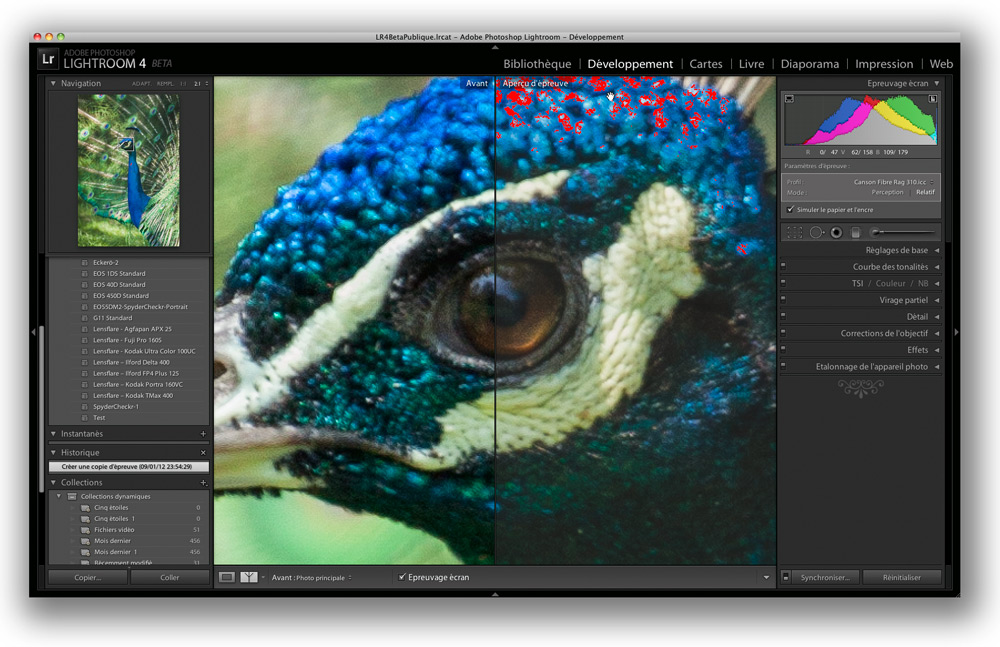Select the Crop overlay tool
1000x647 pixels.
pos(795,233)
